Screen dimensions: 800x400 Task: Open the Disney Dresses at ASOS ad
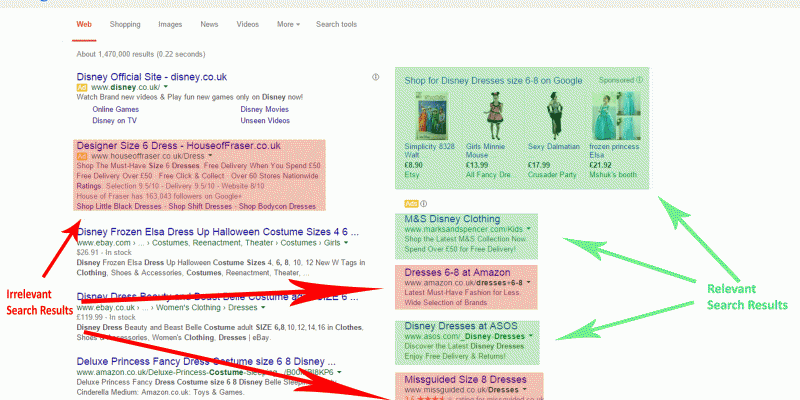tap(461, 326)
